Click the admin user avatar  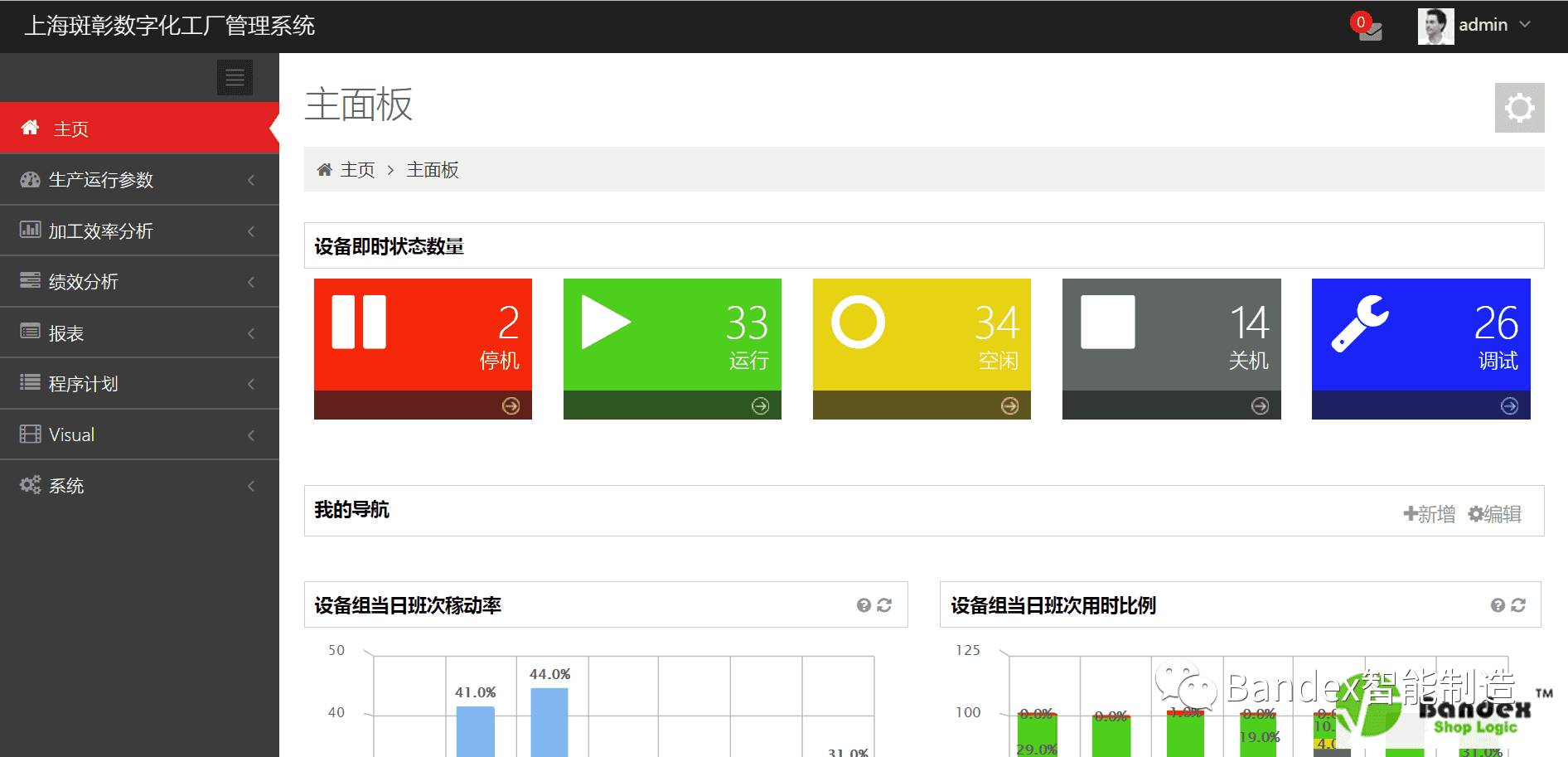click(x=1435, y=27)
